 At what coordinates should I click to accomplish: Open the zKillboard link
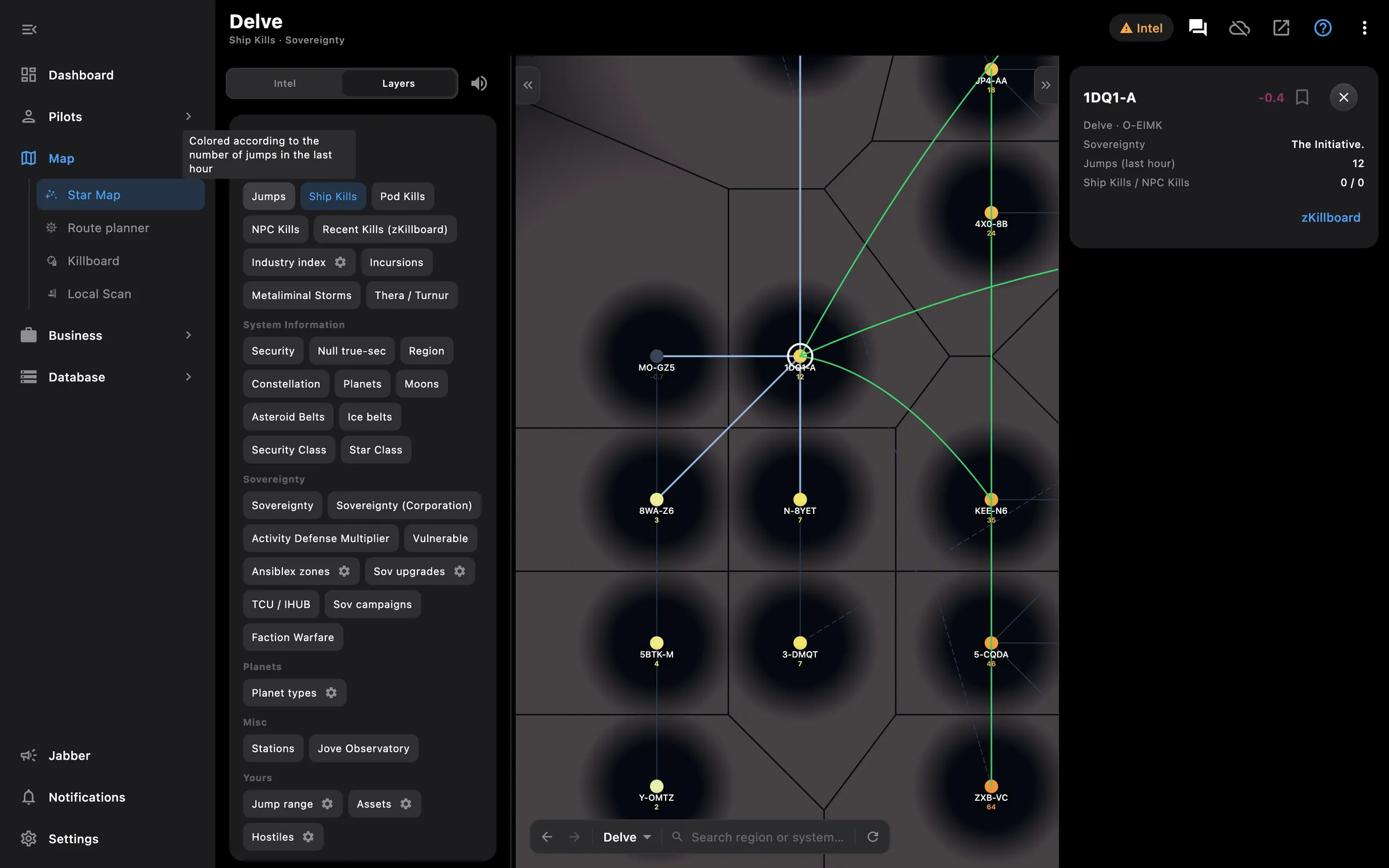(1331, 218)
